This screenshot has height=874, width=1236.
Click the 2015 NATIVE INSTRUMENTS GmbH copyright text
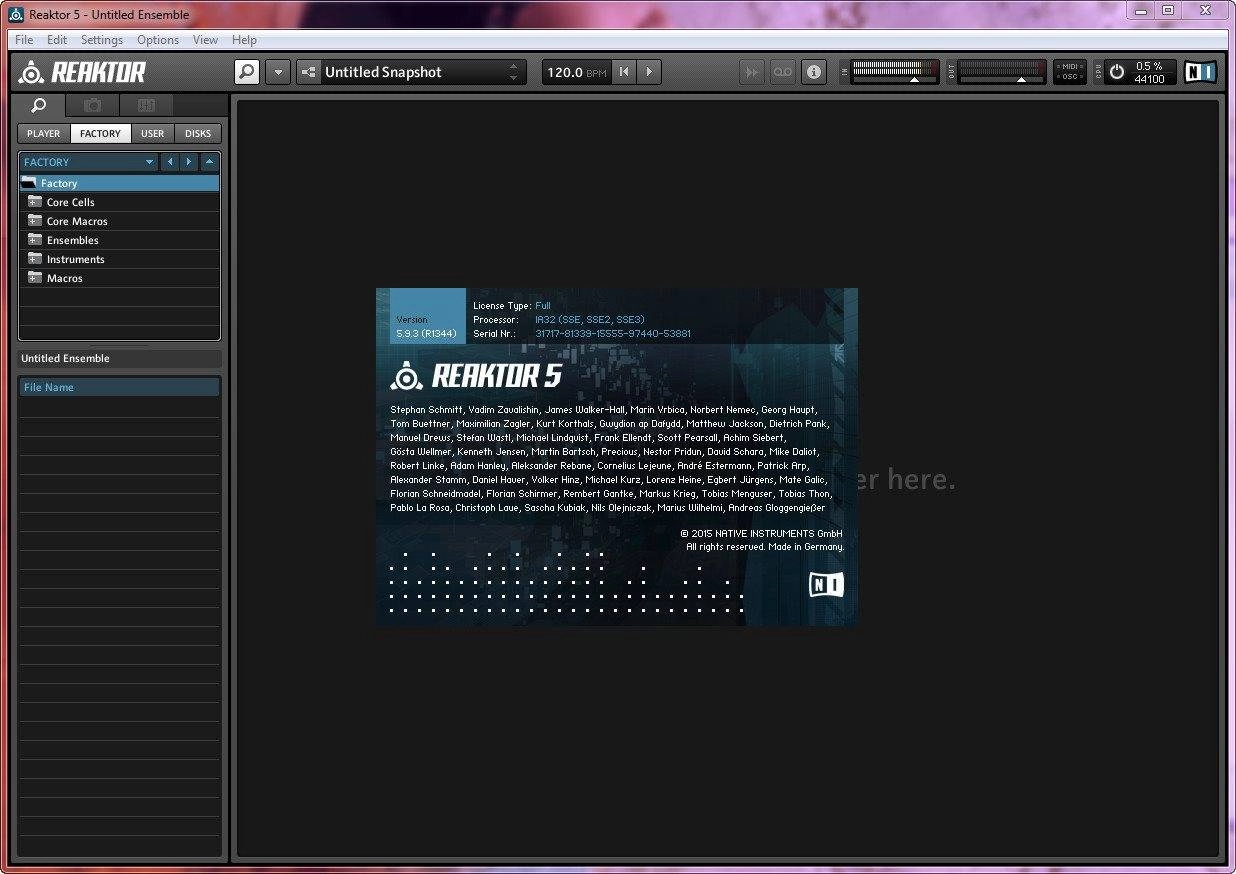[x=761, y=533]
